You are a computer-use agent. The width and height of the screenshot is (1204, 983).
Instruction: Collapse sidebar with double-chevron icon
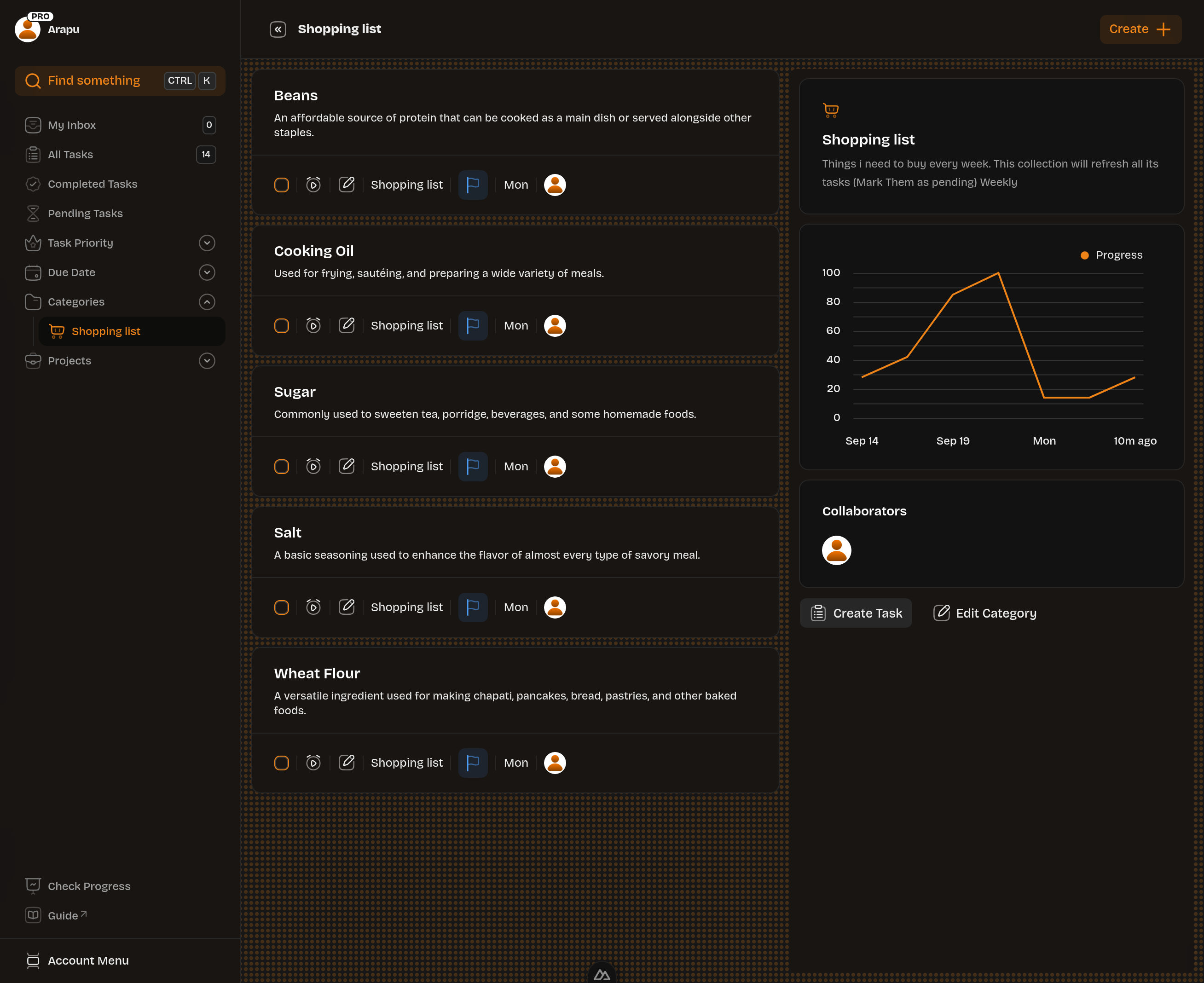(x=278, y=29)
